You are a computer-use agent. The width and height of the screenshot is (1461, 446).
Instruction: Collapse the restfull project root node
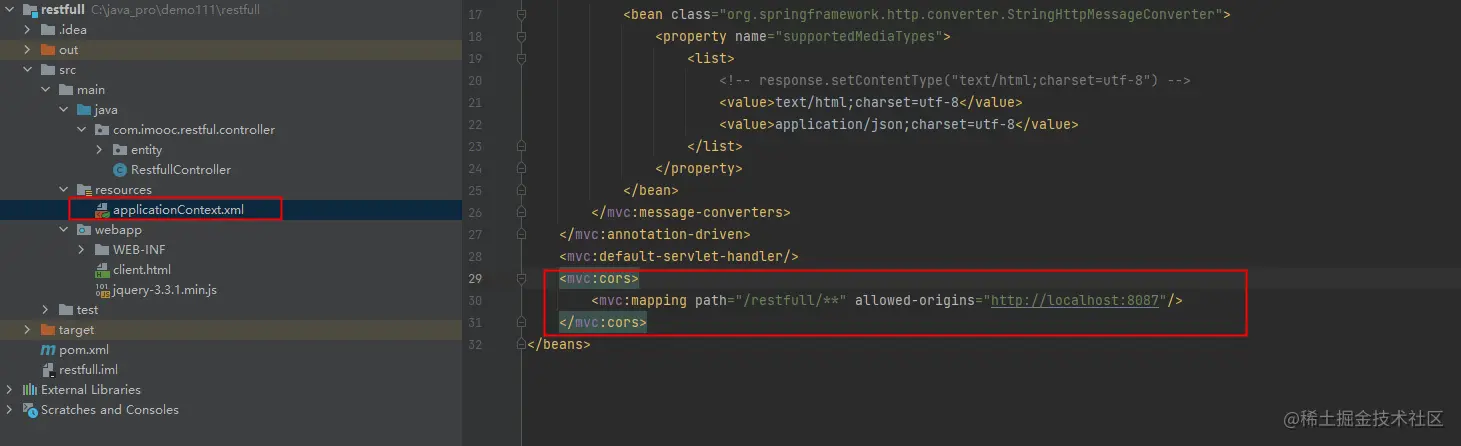pos(10,9)
